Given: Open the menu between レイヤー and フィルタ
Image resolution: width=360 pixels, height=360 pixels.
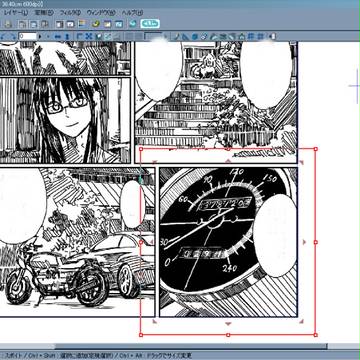Looking at the screenshot, I should [44, 13].
